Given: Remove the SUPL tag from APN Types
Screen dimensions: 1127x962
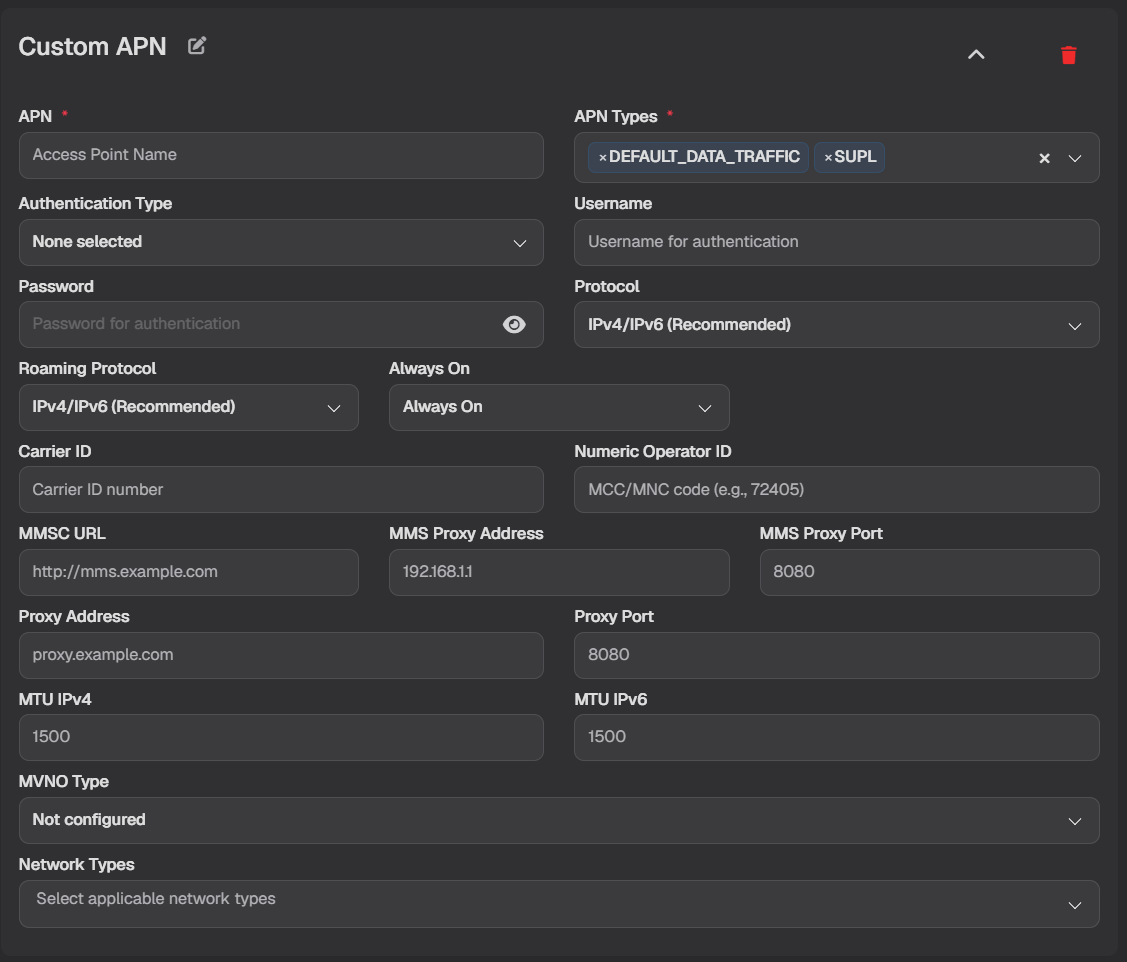Looking at the screenshot, I should tap(828, 157).
